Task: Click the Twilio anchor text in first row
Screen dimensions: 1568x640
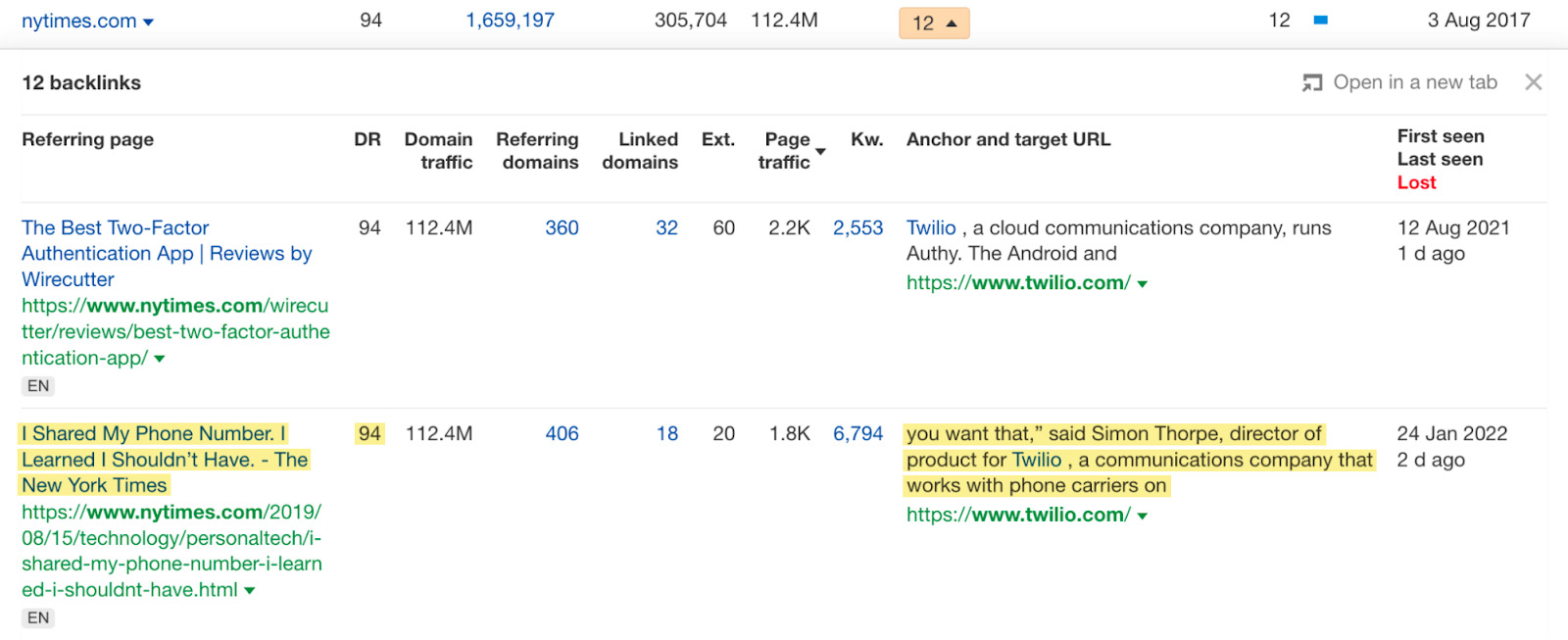Action: point(930,227)
